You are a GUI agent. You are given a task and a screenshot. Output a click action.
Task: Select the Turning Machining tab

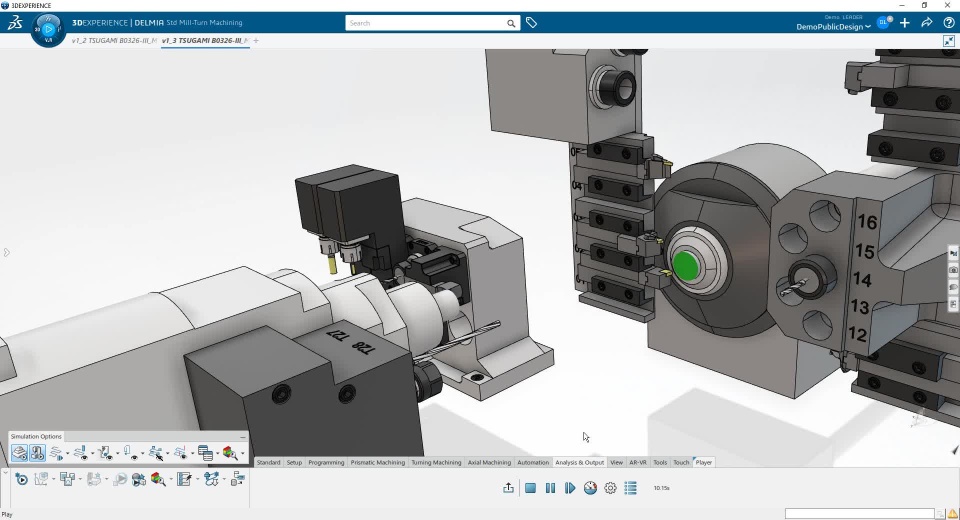pyautogui.click(x=436, y=462)
